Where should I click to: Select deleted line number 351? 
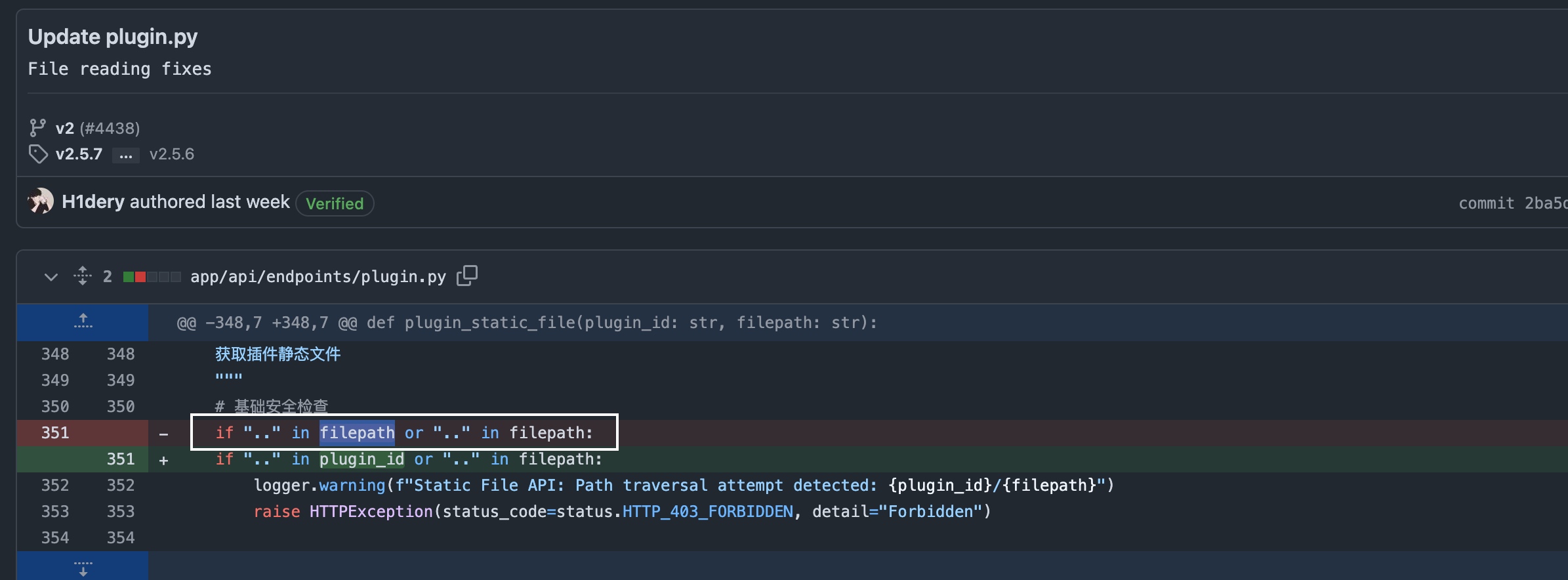[55, 433]
